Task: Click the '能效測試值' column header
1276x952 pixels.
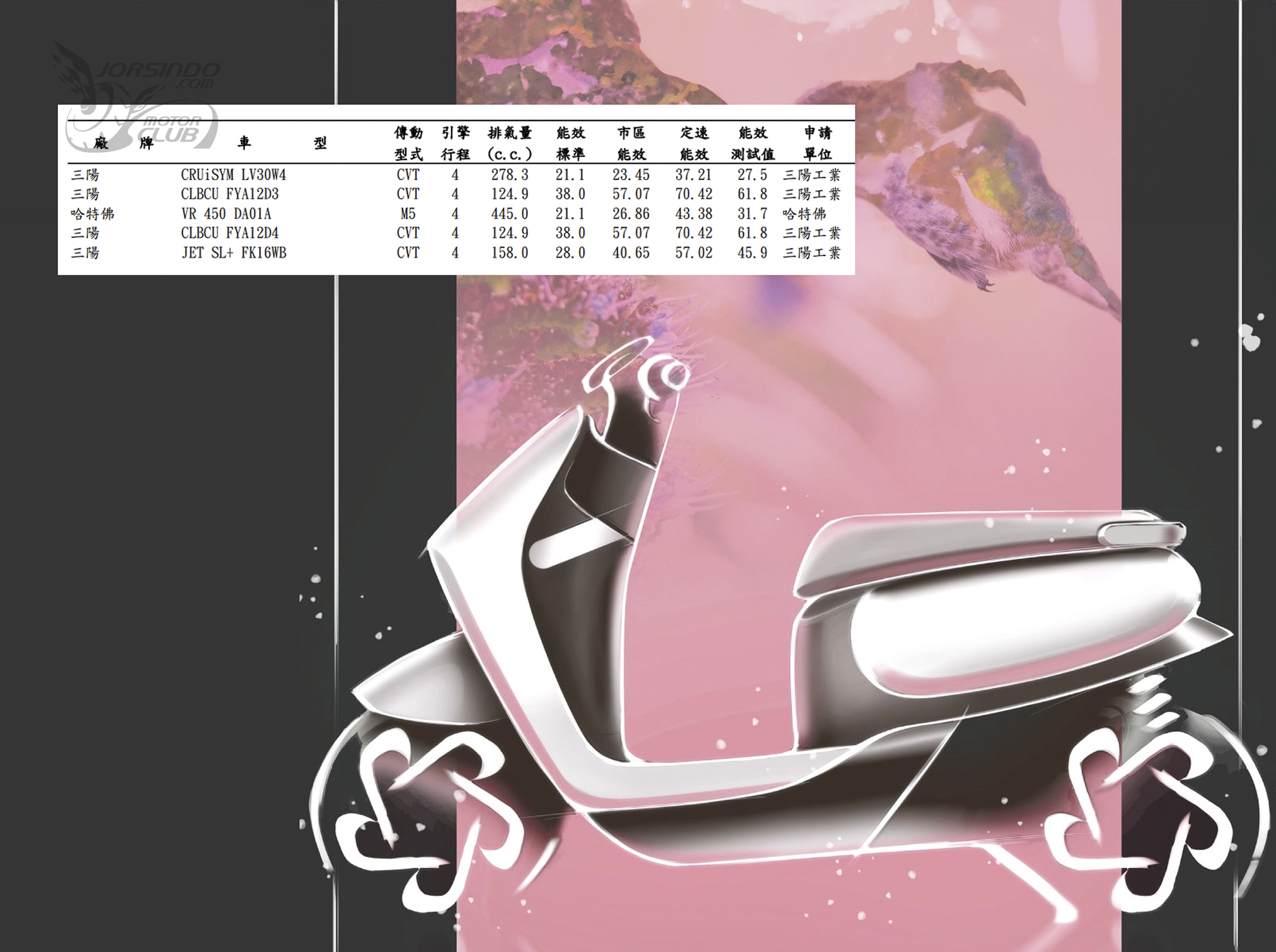Action: pos(753,143)
